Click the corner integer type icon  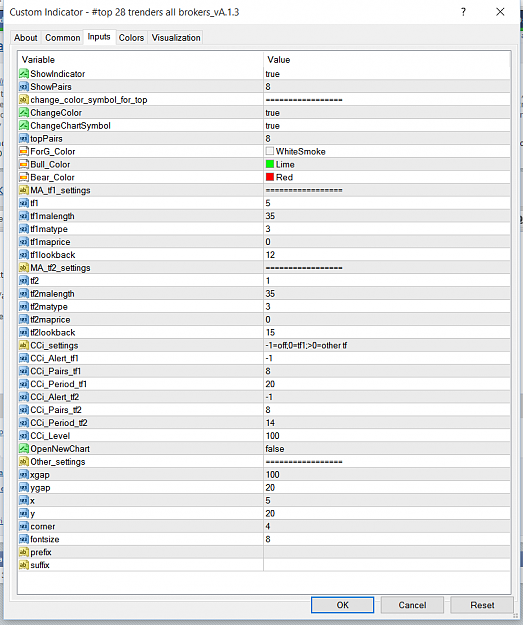pyautogui.click(x=24, y=526)
